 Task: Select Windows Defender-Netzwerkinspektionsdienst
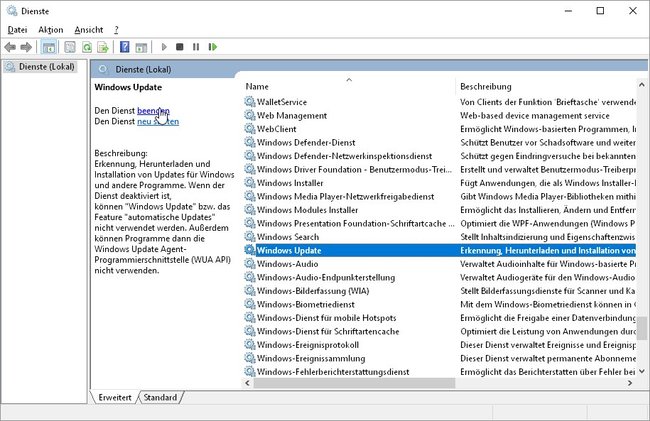point(439,156)
